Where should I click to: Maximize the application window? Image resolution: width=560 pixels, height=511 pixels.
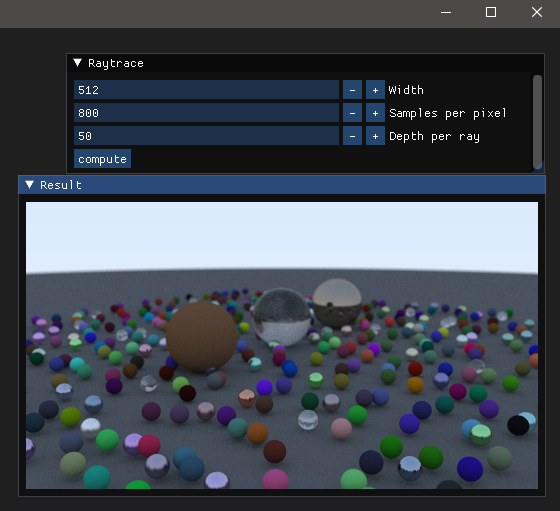[491, 12]
